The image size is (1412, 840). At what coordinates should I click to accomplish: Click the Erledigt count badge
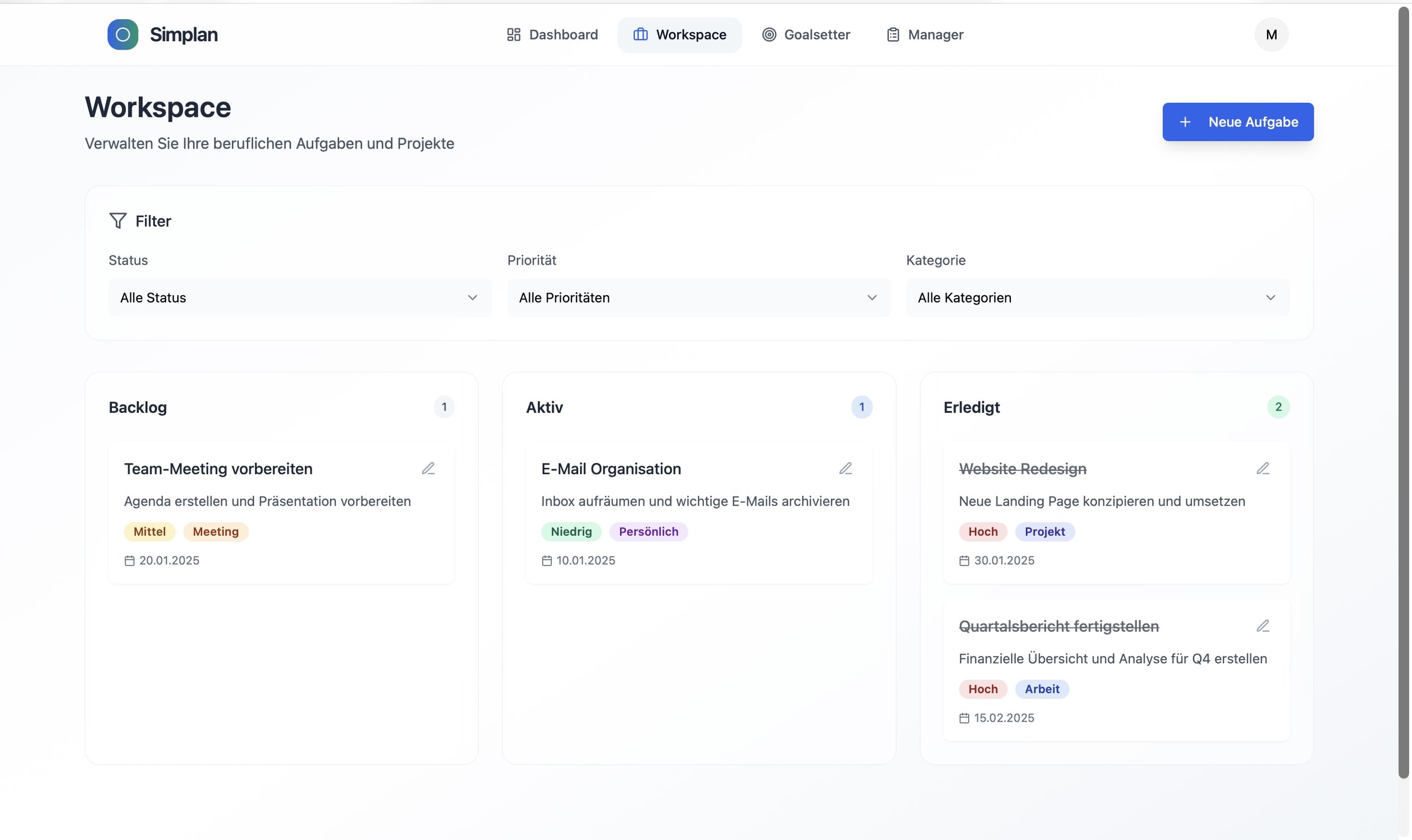(1278, 406)
